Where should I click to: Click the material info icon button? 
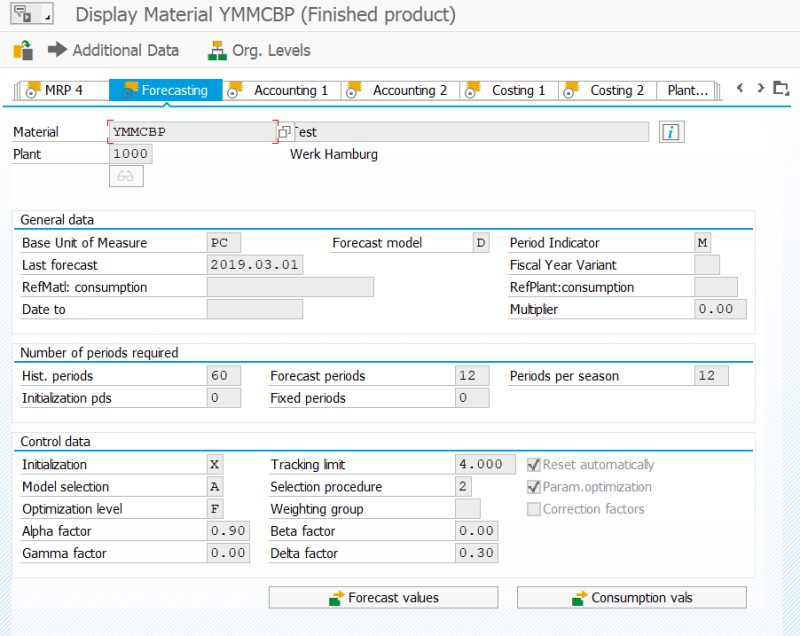pyautogui.click(x=671, y=132)
